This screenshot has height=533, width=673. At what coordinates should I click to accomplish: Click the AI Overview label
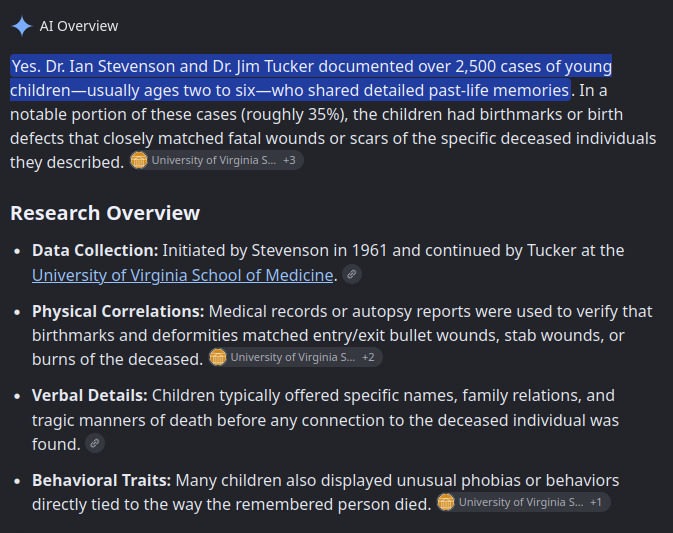pyautogui.click(x=79, y=26)
